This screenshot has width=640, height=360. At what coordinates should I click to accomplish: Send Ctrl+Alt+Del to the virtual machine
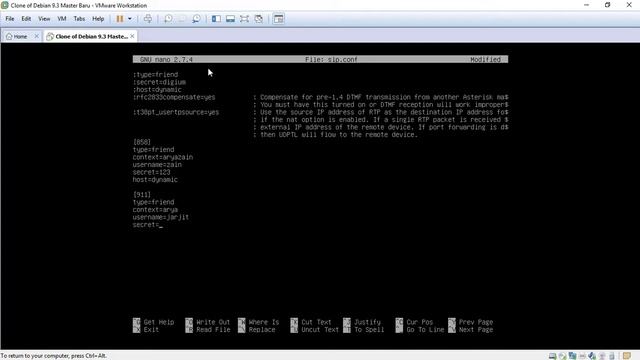coord(148,19)
